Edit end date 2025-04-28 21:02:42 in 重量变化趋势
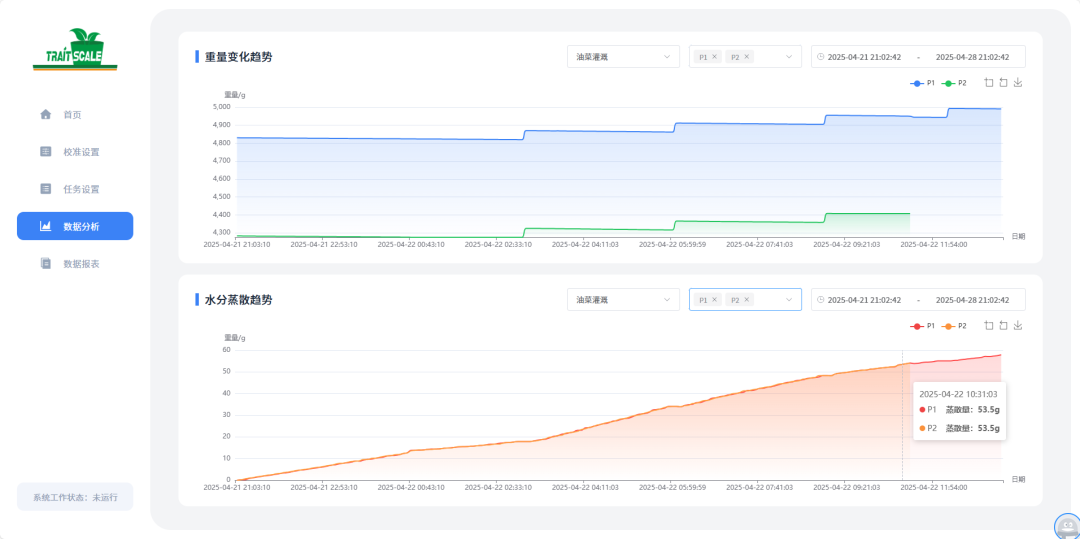The width and height of the screenshot is (1080, 539). click(973, 56)
